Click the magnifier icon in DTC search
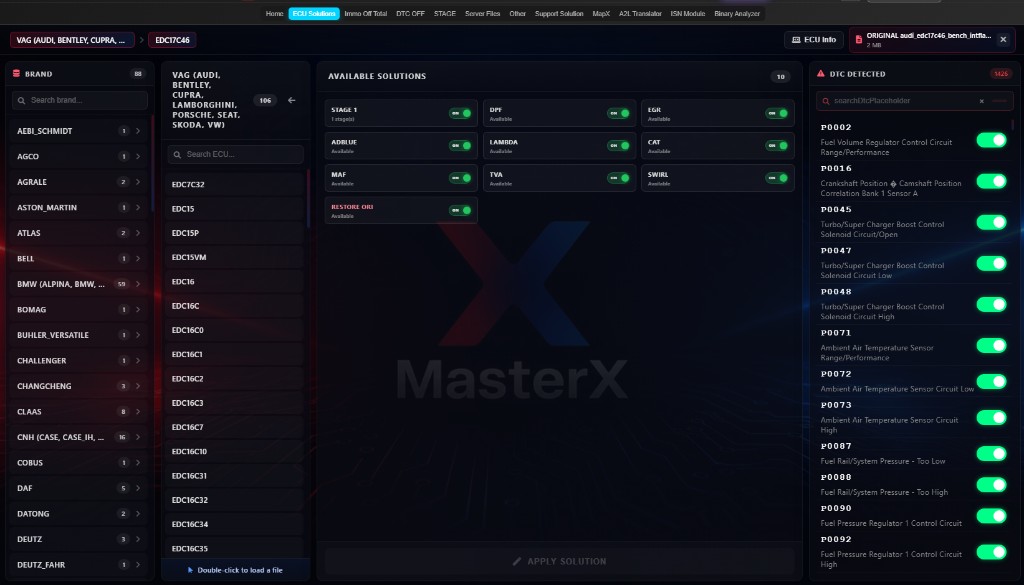 pos(825,101)
